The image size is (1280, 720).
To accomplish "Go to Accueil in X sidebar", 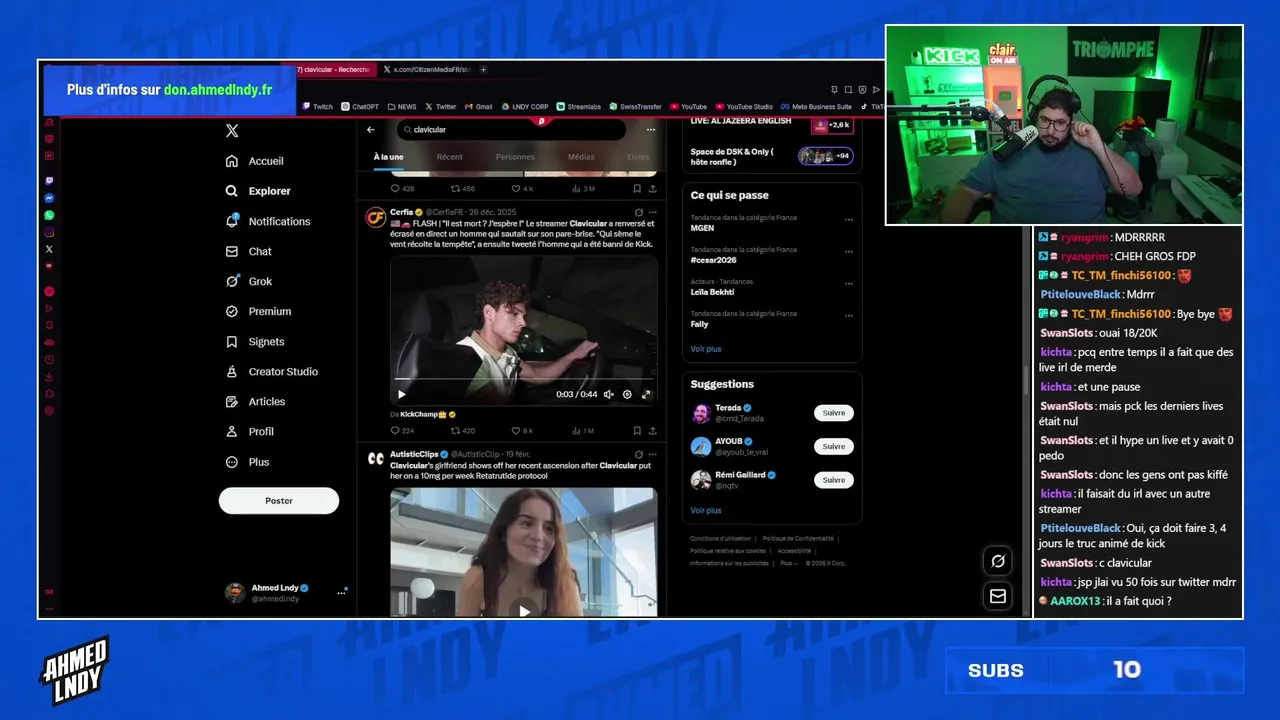I will tap(255, 161).
